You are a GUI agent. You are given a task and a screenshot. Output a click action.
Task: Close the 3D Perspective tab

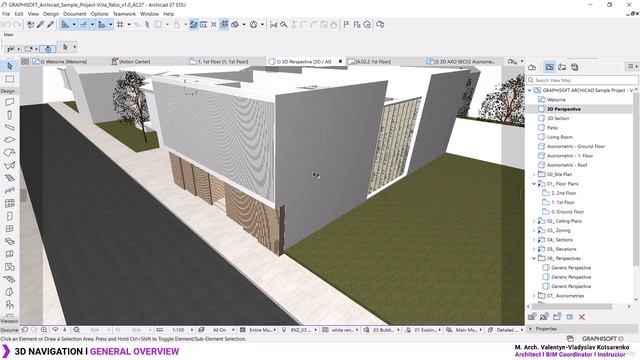[340, 62]
